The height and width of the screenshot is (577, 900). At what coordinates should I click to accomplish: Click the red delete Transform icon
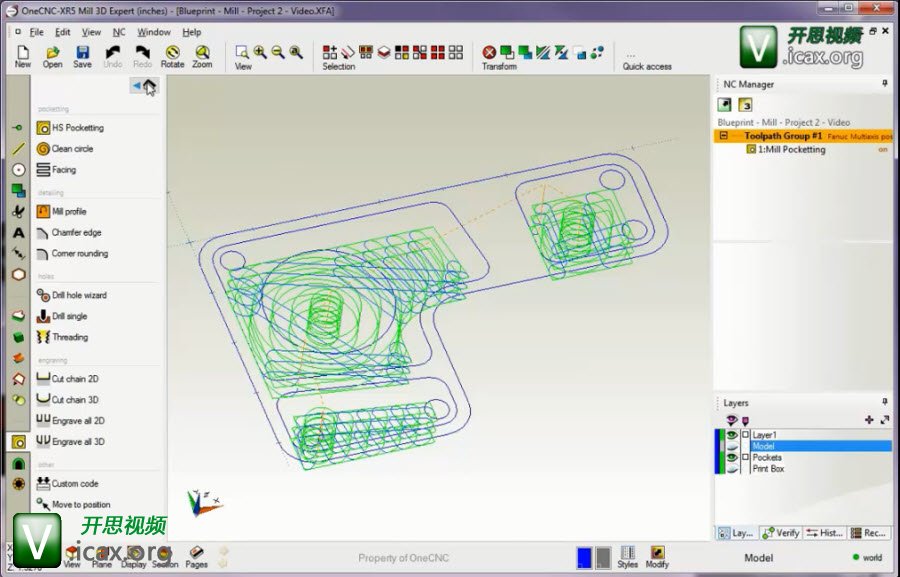(489, 53)
